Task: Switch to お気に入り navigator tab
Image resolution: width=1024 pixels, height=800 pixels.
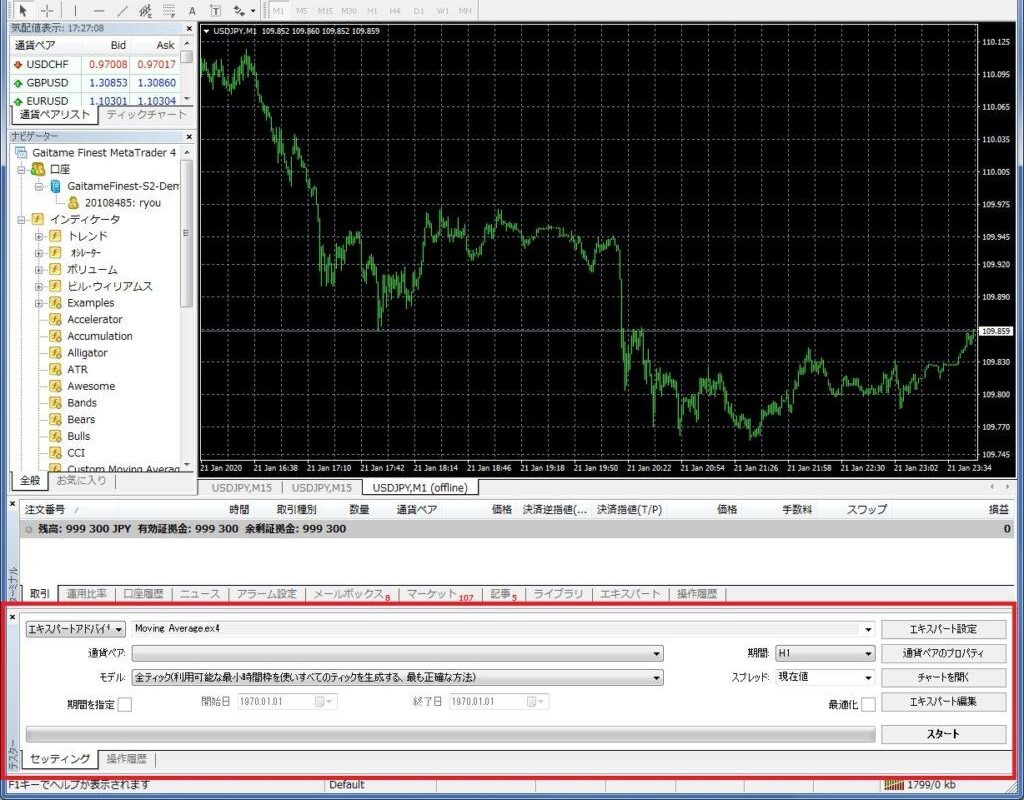Action: (x=81, y=481)
